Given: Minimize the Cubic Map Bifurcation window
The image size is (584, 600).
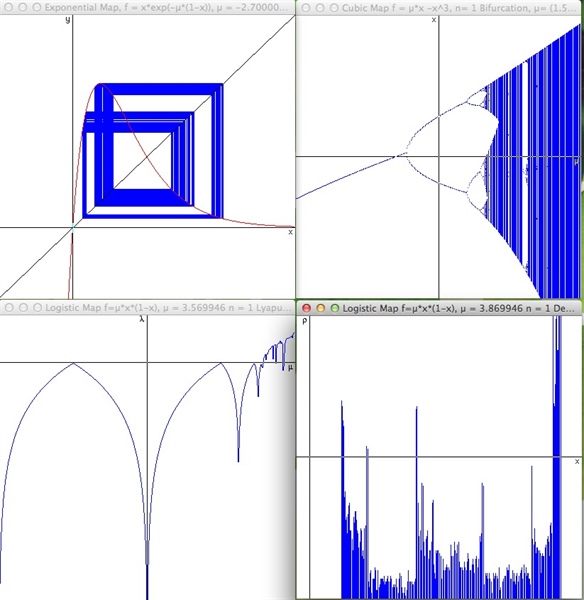Looking at the screenshot, I should click(320, 8).
